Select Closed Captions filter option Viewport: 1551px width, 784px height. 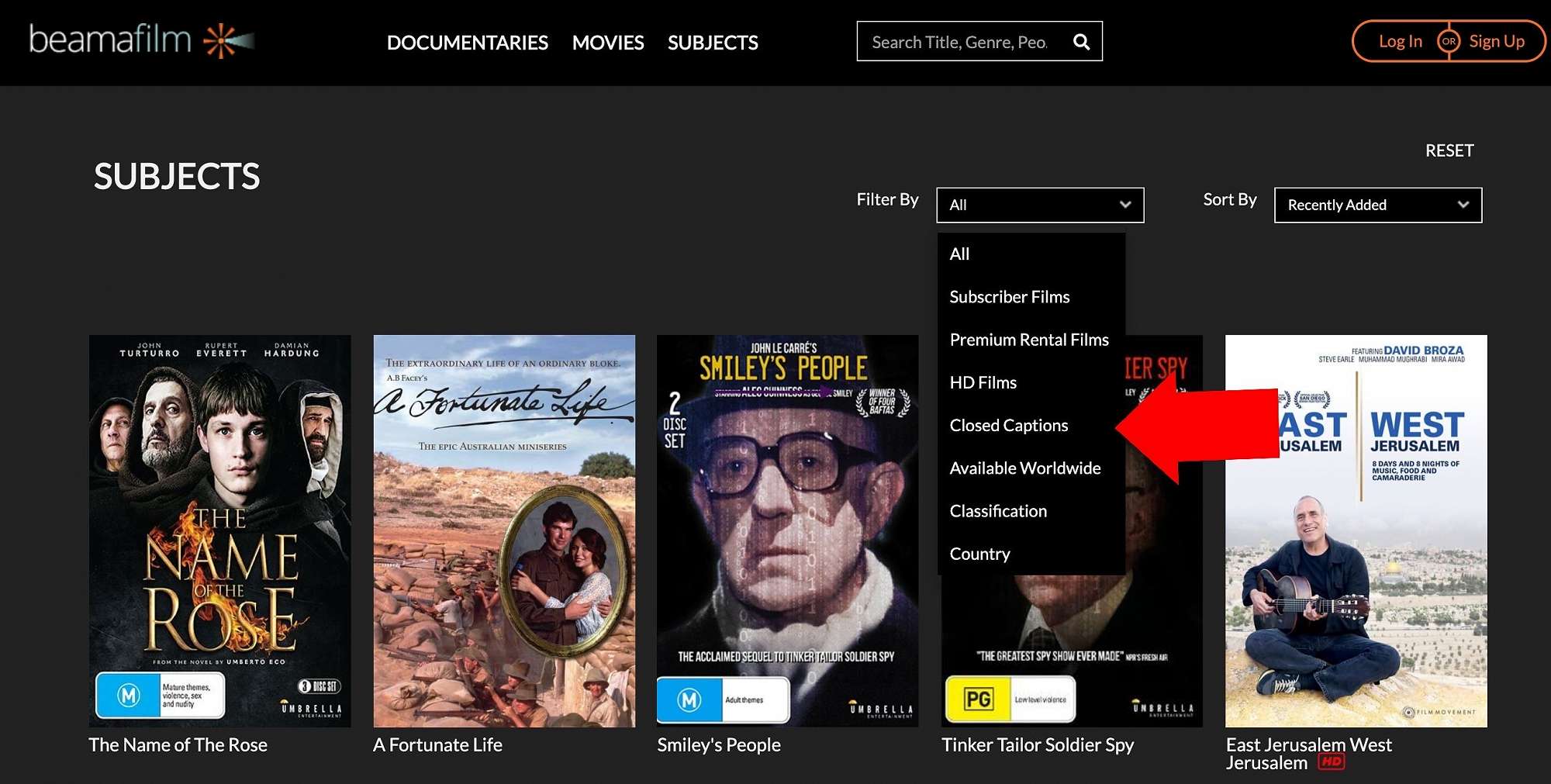[1008, 425]
